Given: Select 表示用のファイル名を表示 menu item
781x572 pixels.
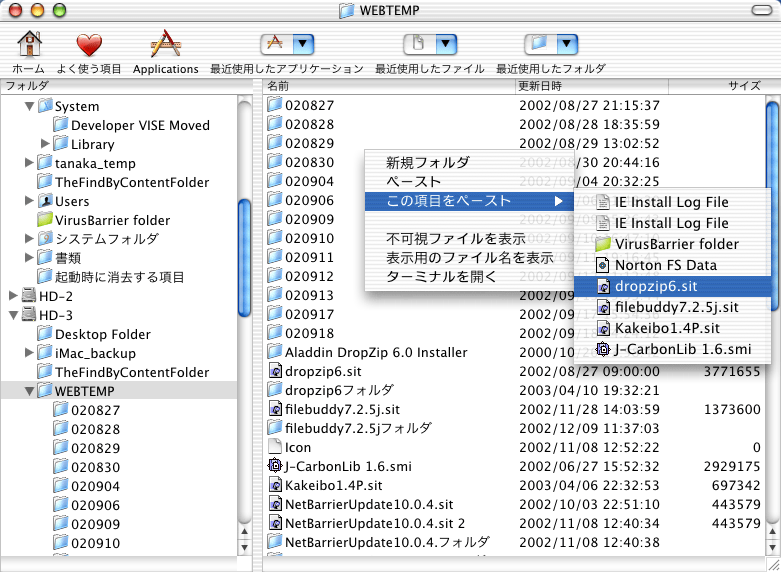Looking at the screenshot, I should [x=469, y=258].
